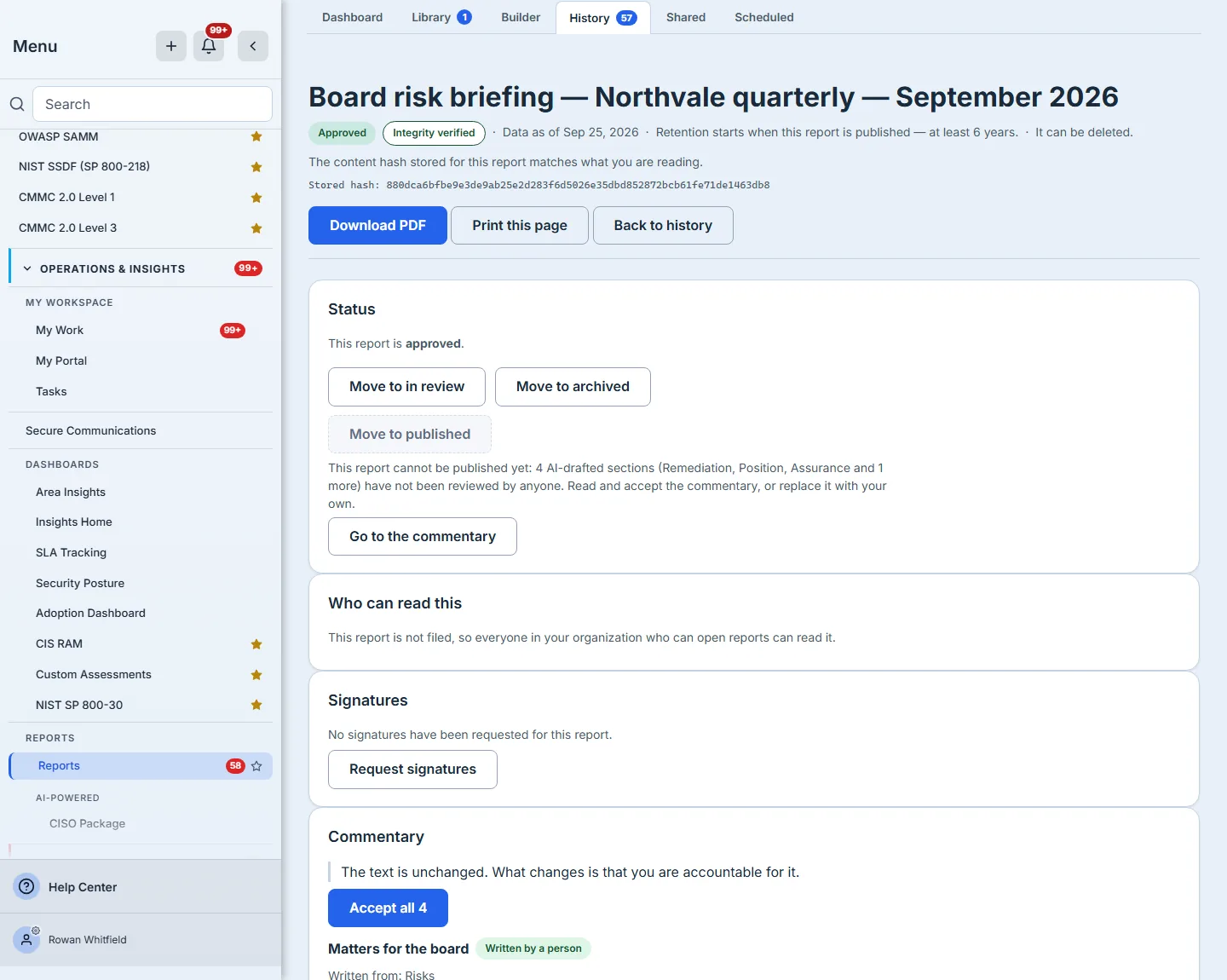Open the Scheduled tab
The image size is (1227, 980).
(x=764, y=17)
